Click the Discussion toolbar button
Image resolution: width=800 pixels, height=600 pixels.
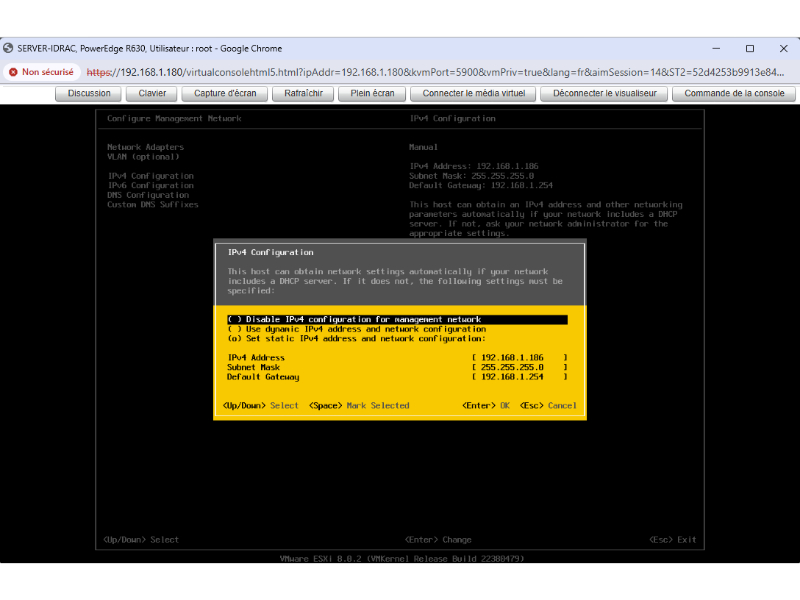point(89,93)
